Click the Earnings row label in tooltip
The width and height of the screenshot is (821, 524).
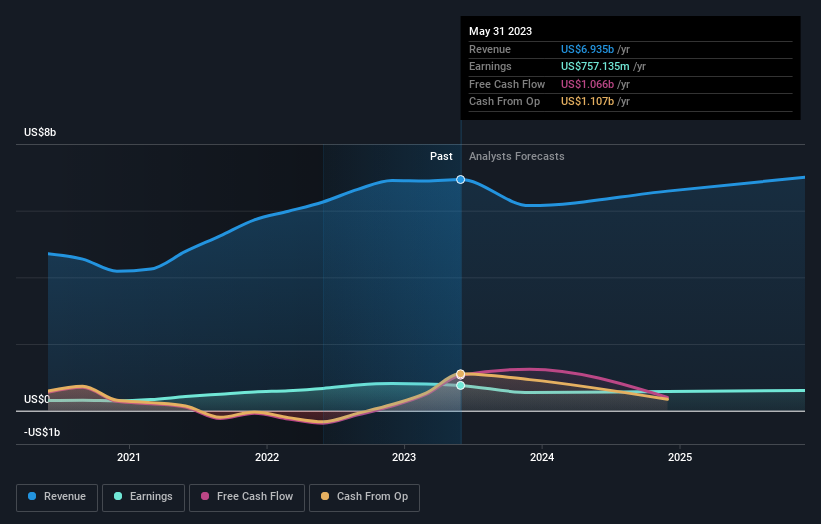[490, 66]
